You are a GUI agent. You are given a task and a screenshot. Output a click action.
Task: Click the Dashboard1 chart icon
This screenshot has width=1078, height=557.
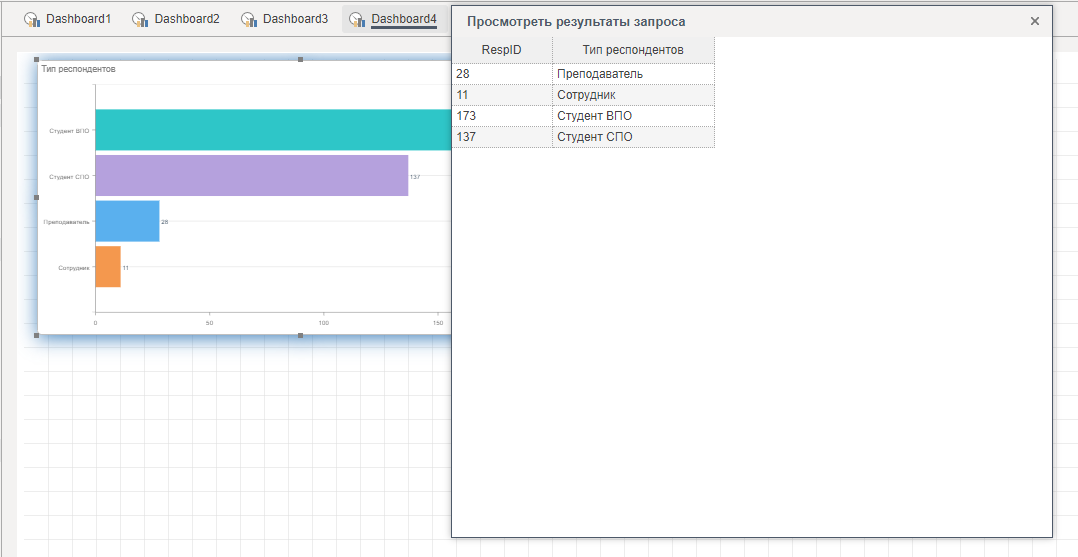click(32, 19)
